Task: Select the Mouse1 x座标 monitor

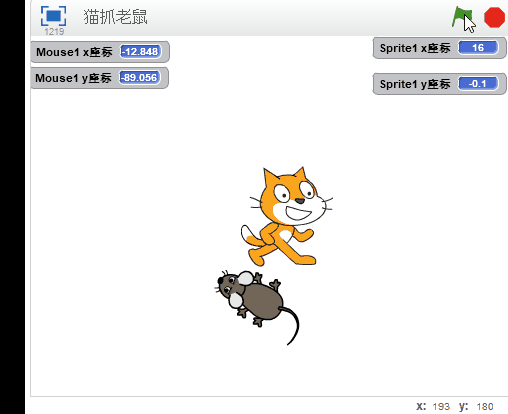Action: 100,52
